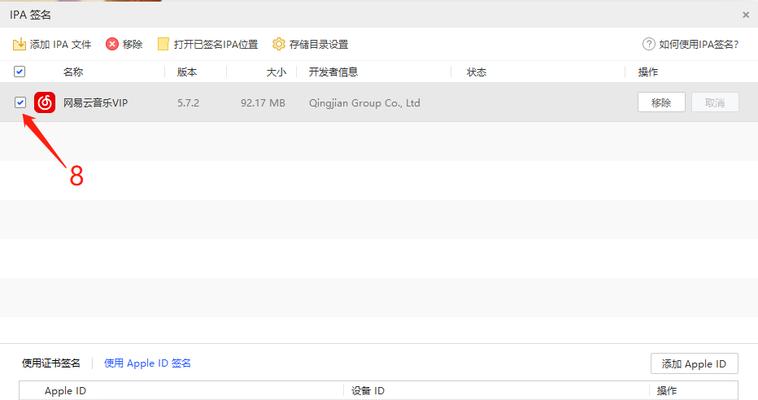
Task: Click the Add IPA file toolbar icon
Action: [x=19, y=44]
